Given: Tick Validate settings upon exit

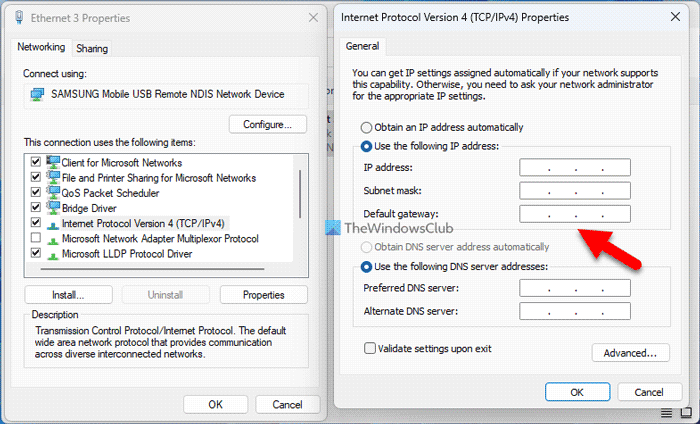Looking at the screenshot, I should (x=371, y=349).
